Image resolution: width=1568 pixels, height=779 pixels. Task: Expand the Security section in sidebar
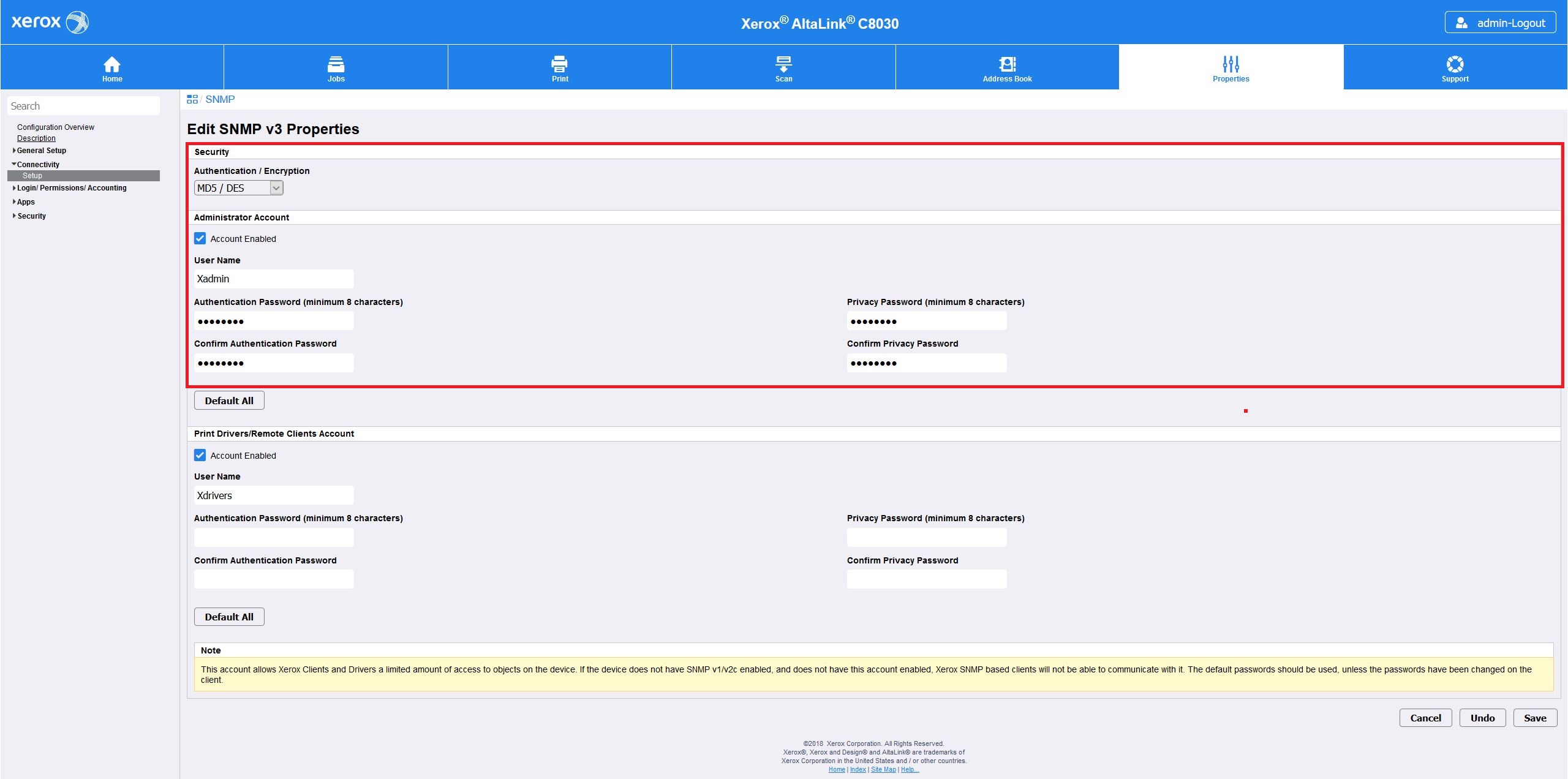[x=31, y=216]
